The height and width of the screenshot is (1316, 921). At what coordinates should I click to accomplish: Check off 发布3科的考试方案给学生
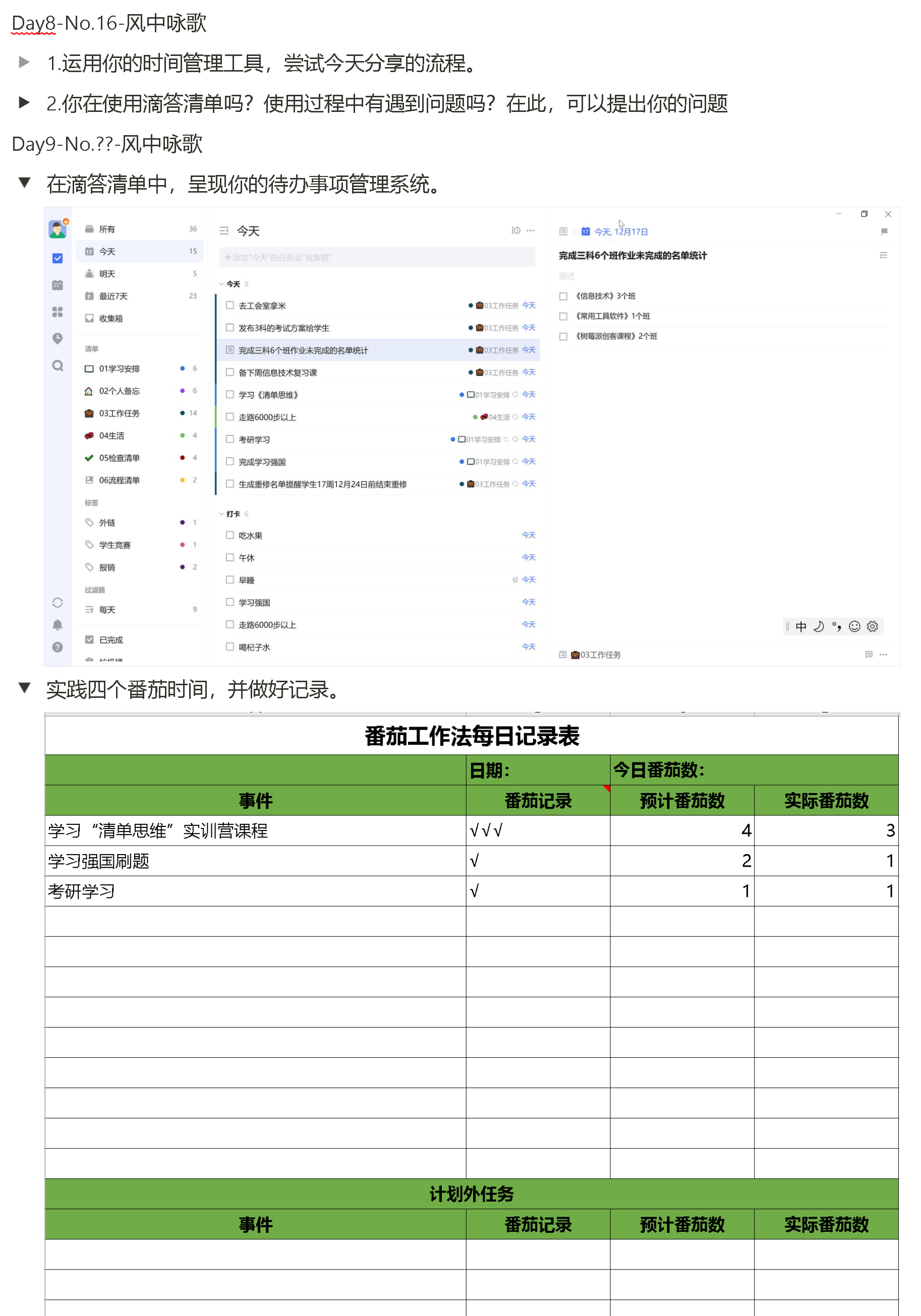pyautogui.click(x=230, y=328)
